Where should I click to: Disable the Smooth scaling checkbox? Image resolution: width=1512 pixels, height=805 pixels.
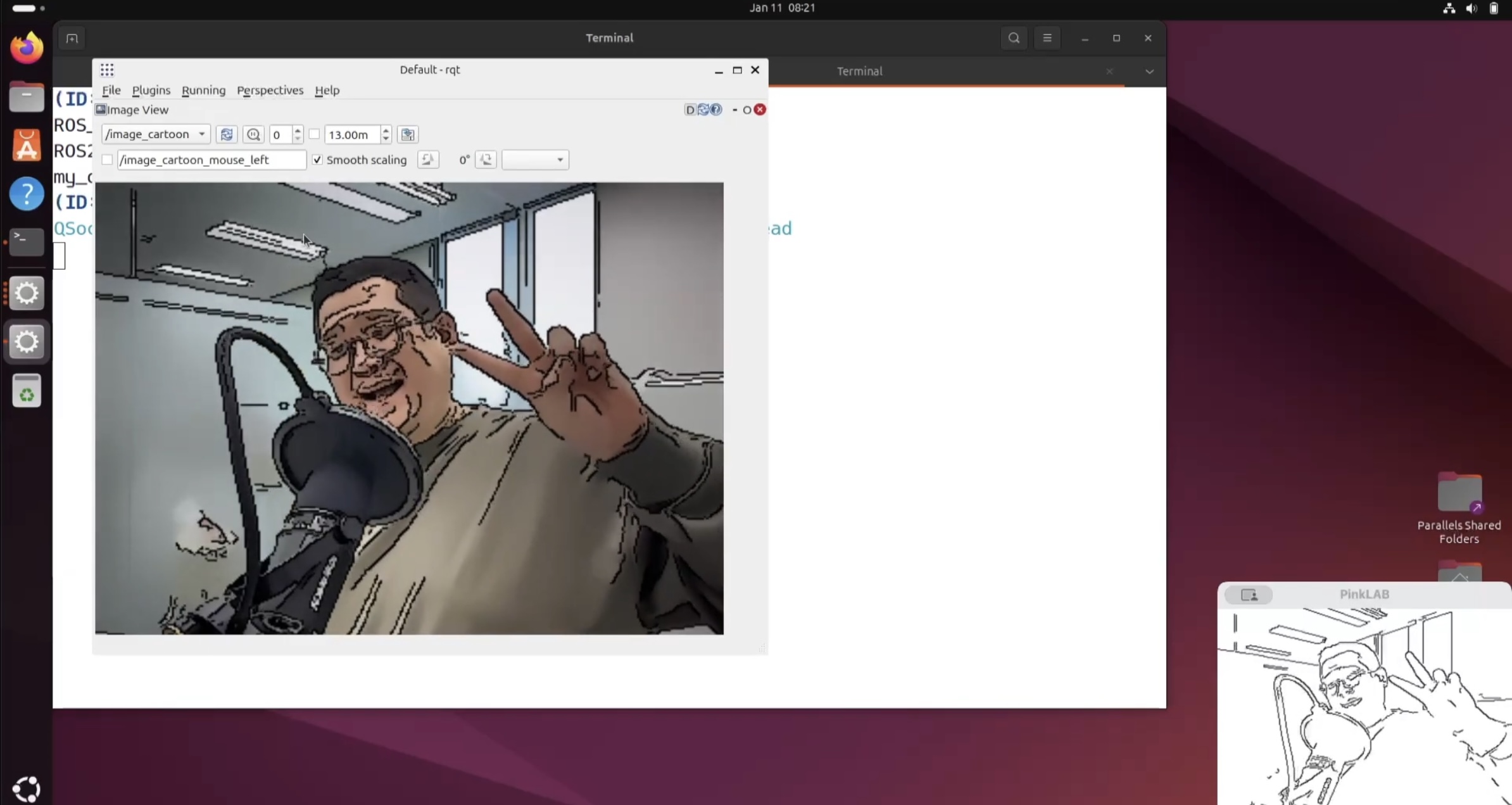point(317,160)
